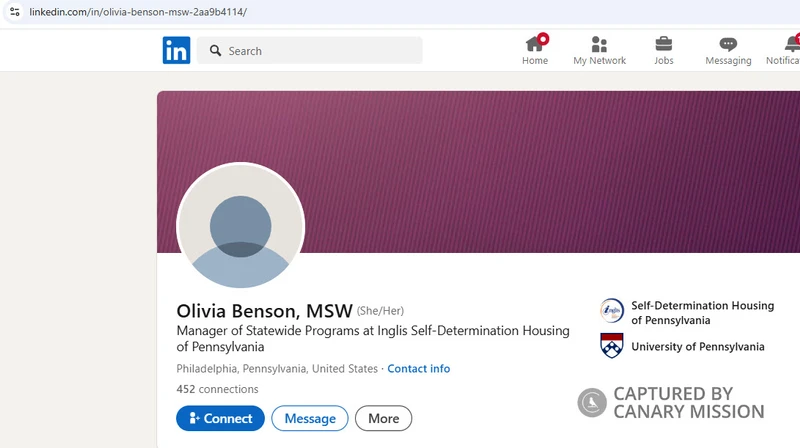This screenshot has height=448, width=800.
Task: Open the Home feed icon
Action: pos(535,44)
